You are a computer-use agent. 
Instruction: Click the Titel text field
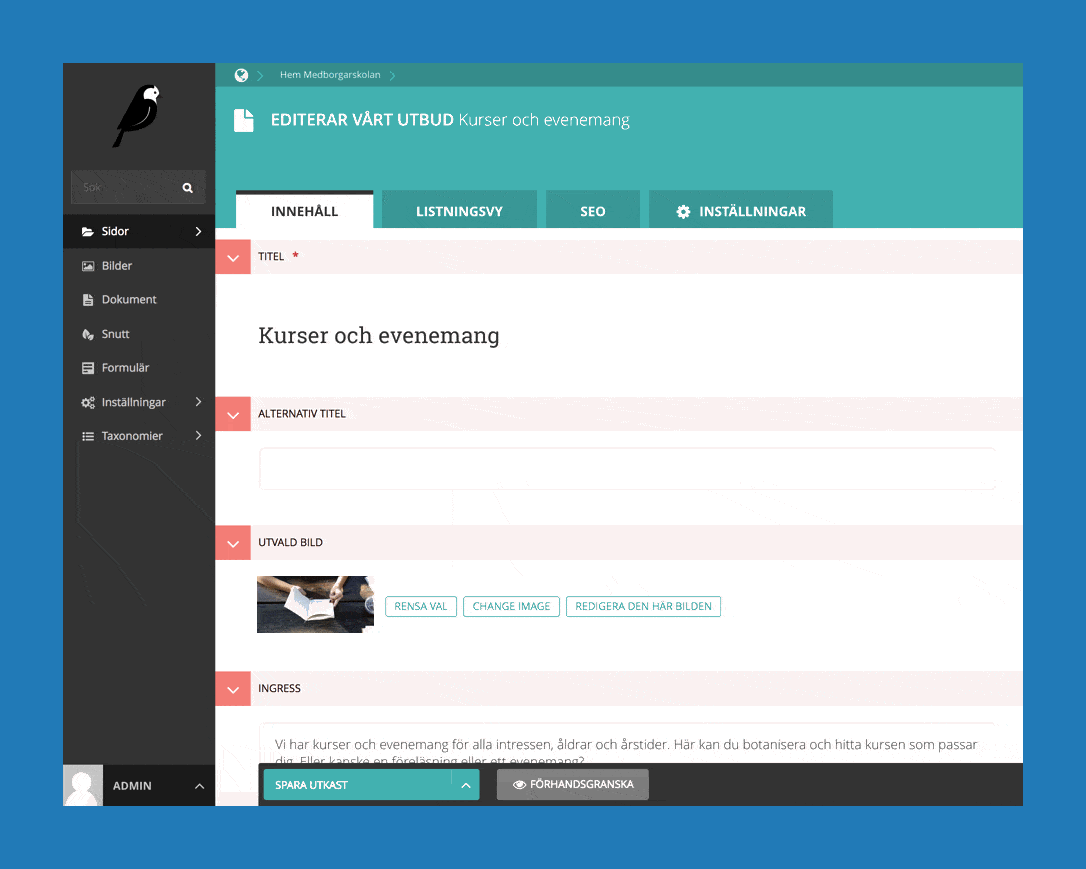[x=627, y=336]
